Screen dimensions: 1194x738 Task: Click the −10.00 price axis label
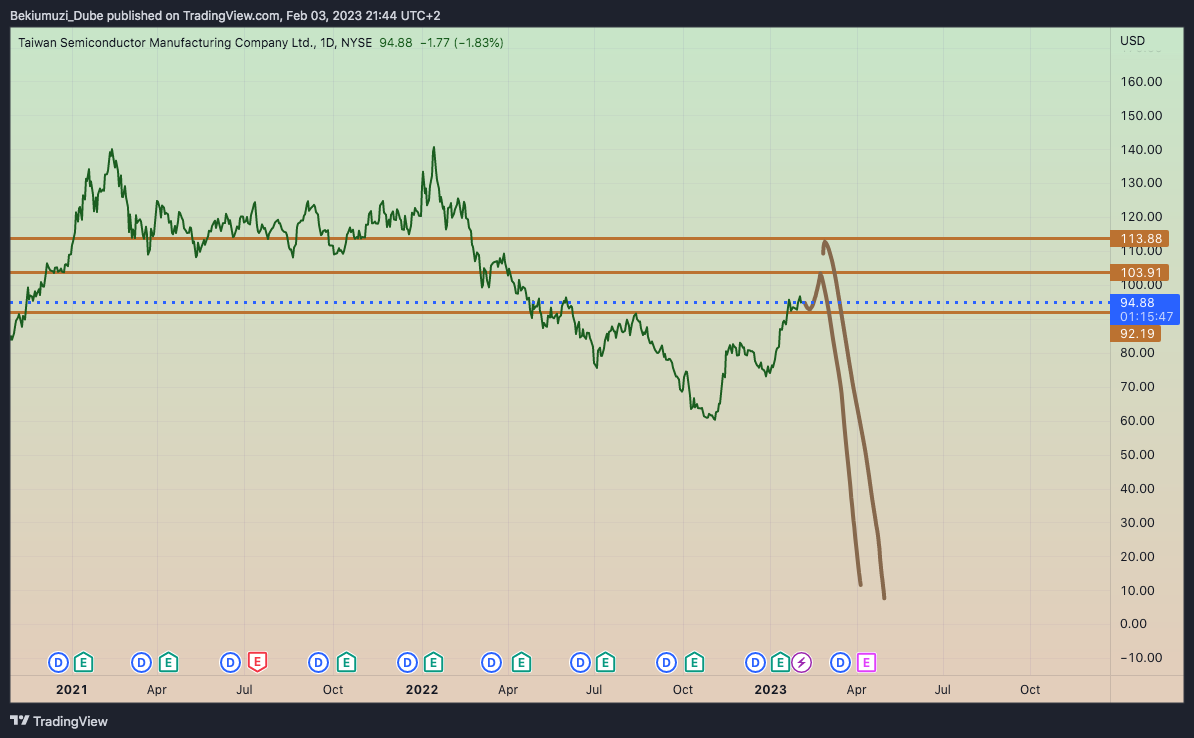pyautogui.click(x=1141, y=657)
